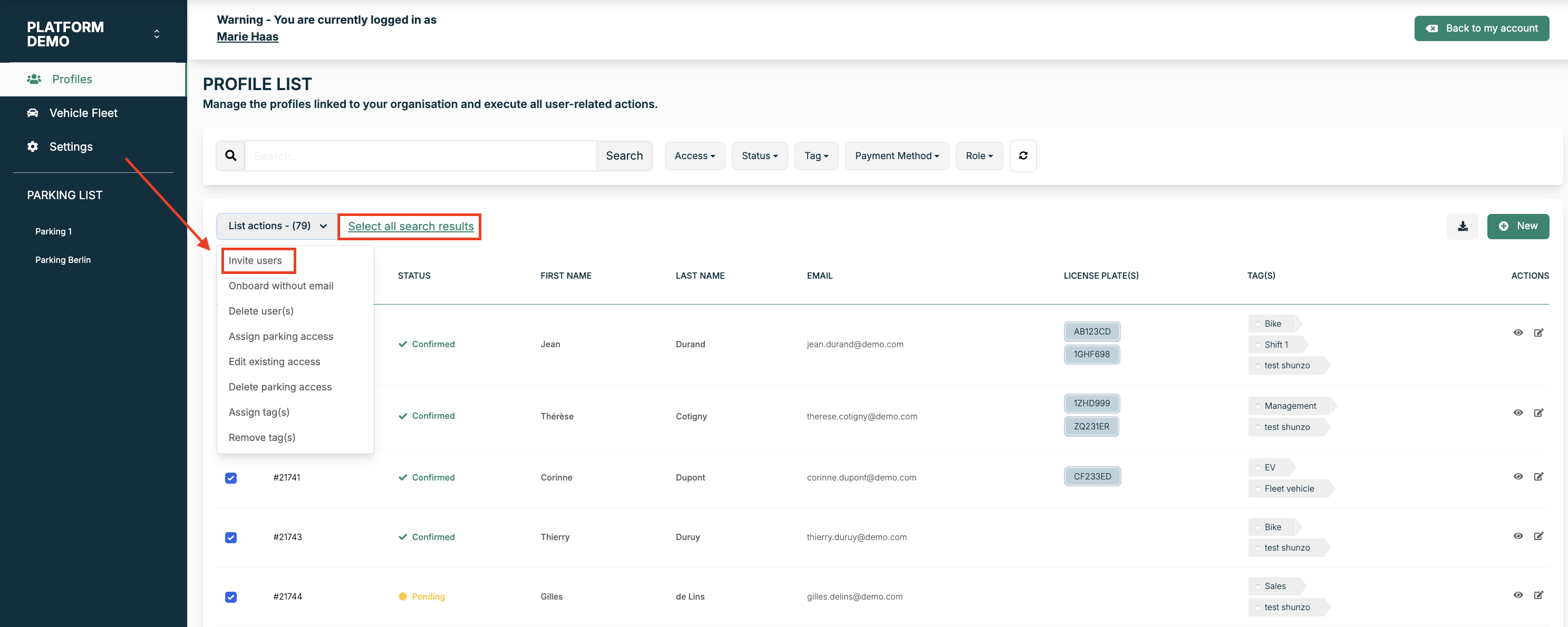The height and width of the screenshot is (627, 1568).
Task: Select Assign parking access menu entry
Action: 280,336
